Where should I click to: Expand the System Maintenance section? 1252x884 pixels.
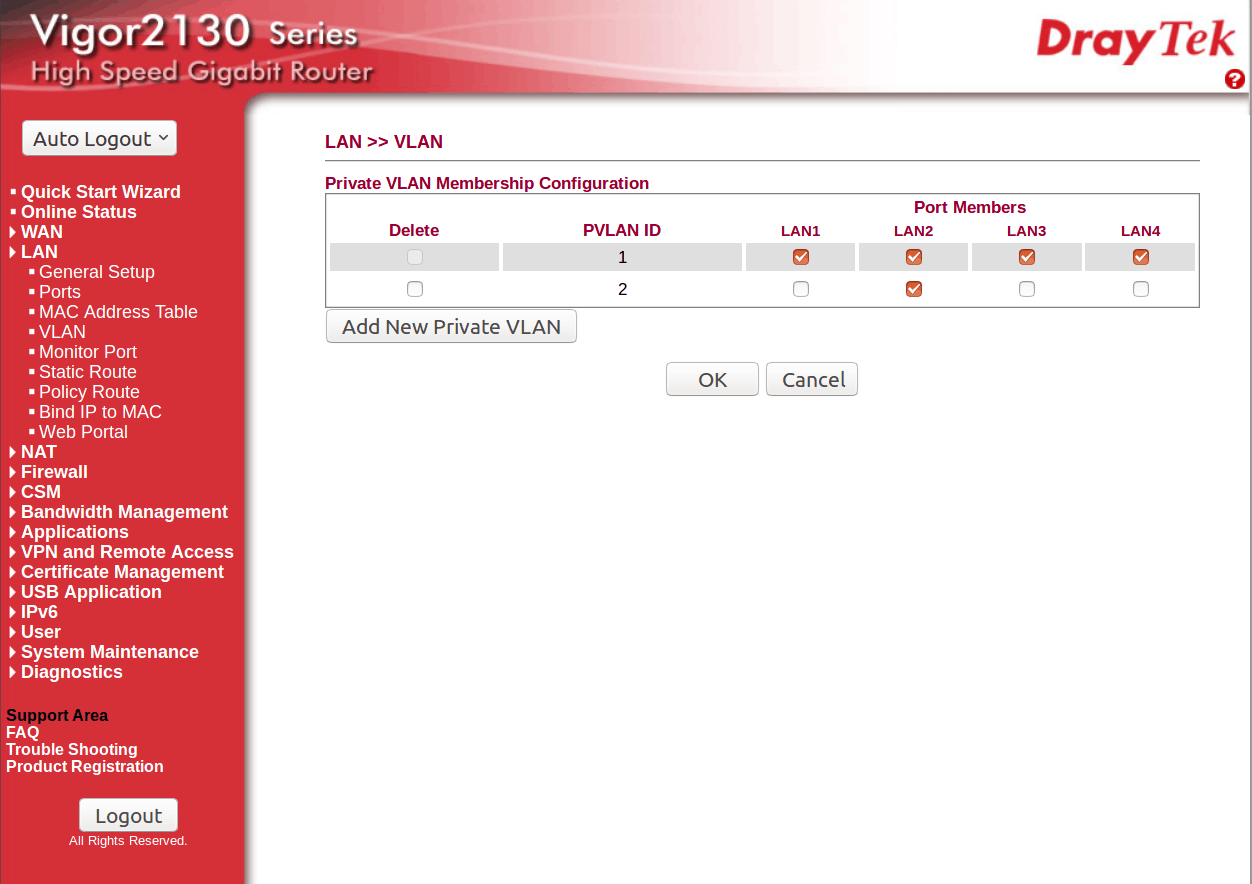[x=109, y=652]
